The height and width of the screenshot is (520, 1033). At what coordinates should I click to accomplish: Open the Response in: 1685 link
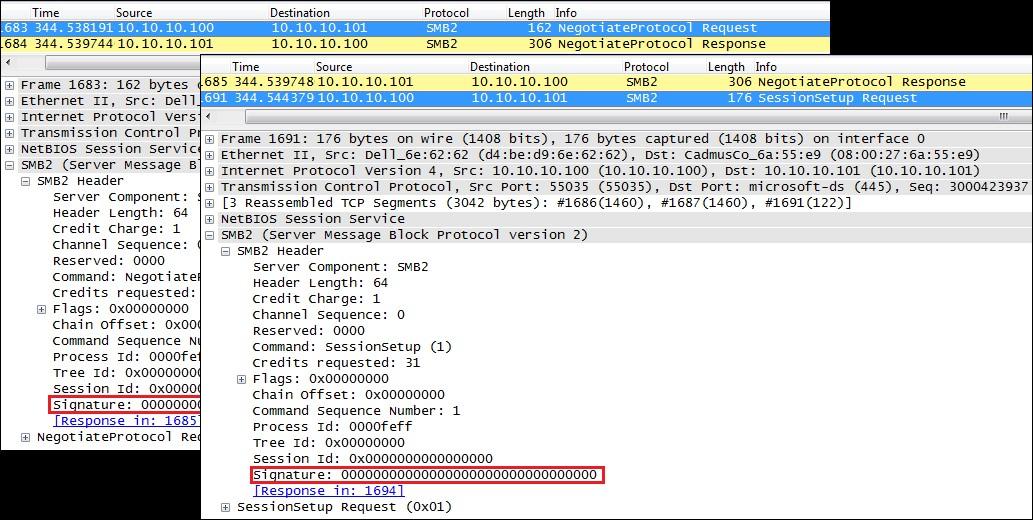(125, 420)
